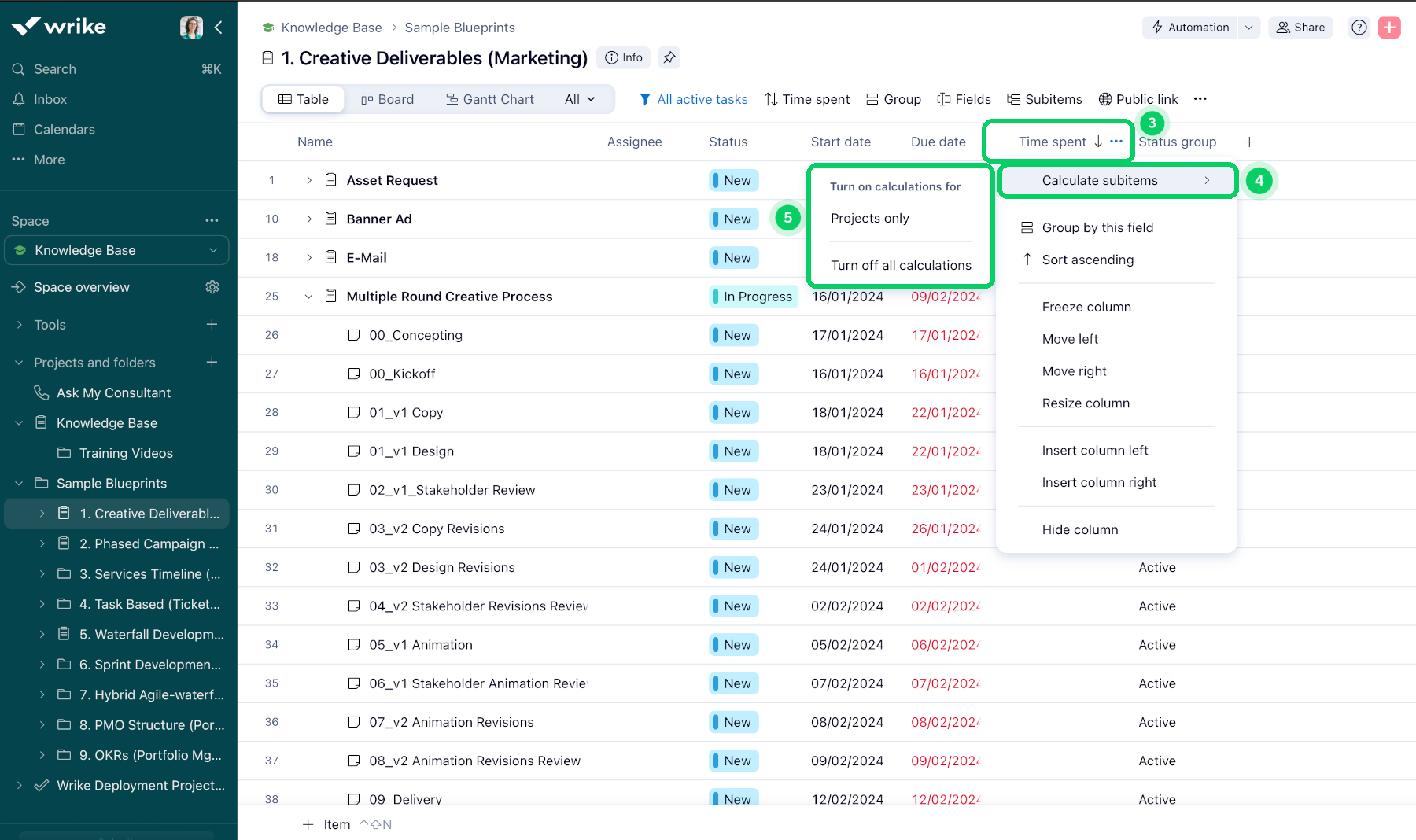Select the Subitems toolbar icon
Viewport: 1416px width, 840px height.
pos(1045,99)
